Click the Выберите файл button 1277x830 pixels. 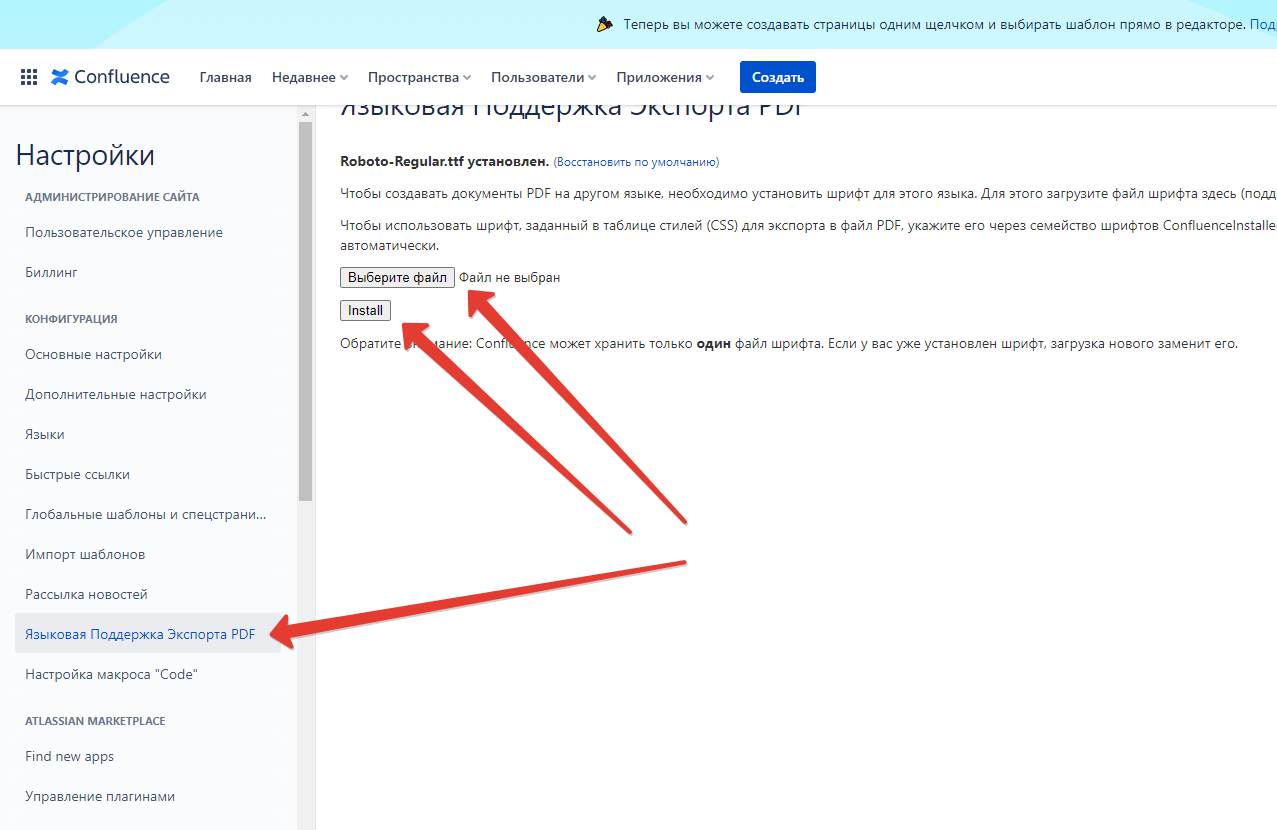pyautogui.click(x=397, y=277)
